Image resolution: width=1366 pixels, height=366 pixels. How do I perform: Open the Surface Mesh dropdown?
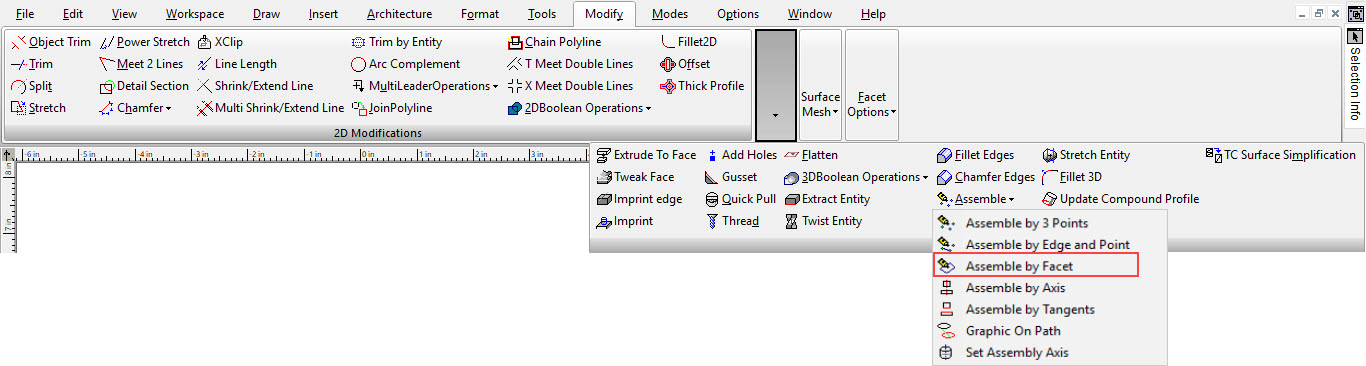tap(821, 85)
